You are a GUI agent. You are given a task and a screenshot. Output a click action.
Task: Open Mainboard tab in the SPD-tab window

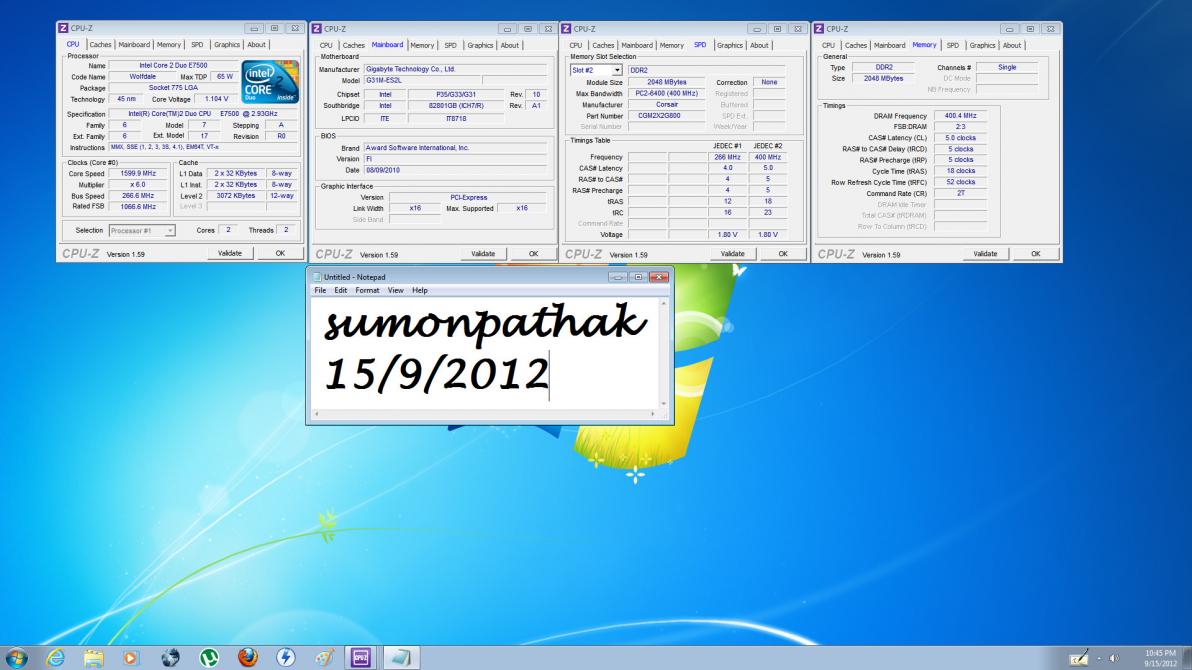tap(637, 46)
